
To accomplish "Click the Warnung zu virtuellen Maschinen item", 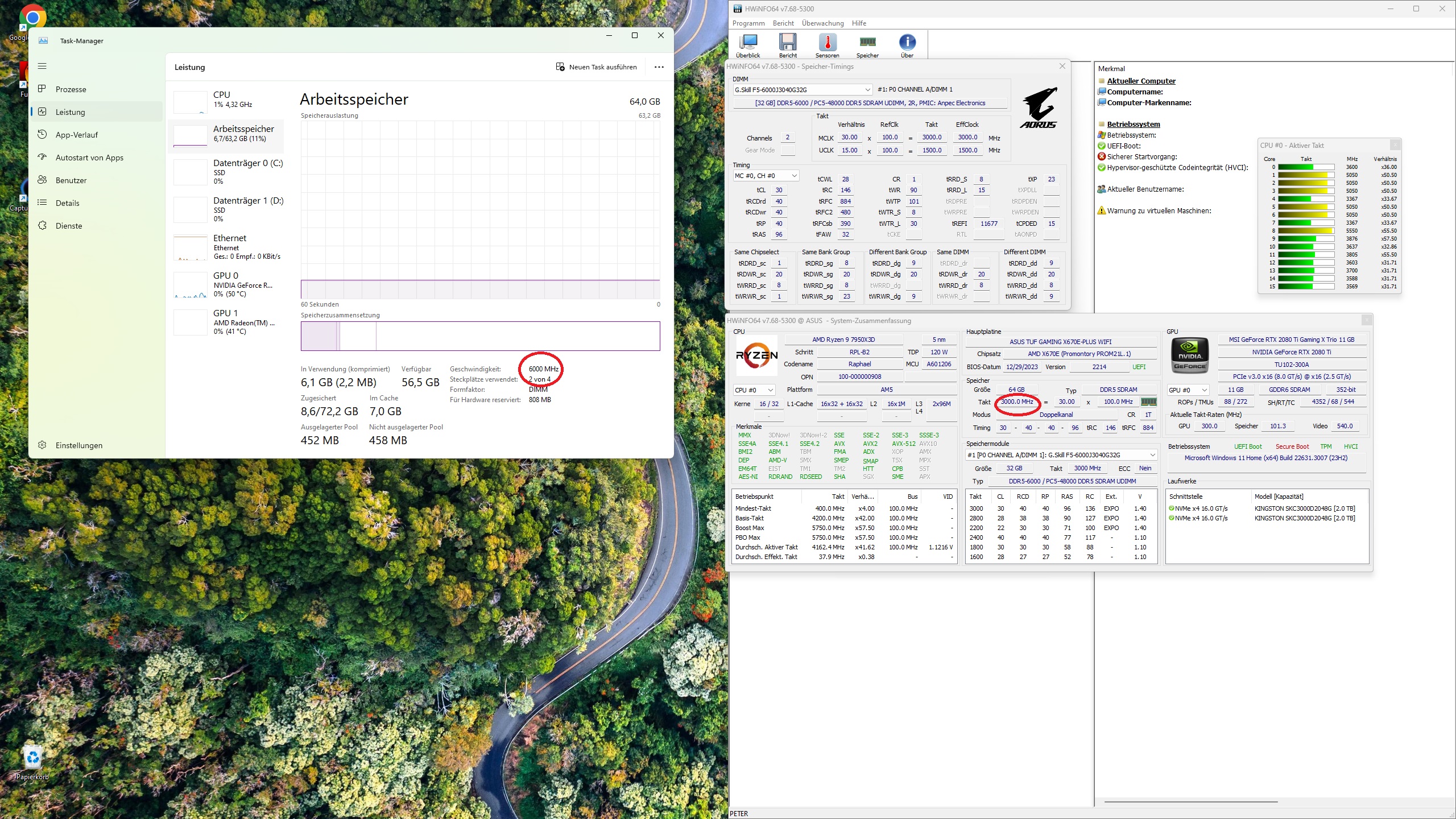I will [1155, 210].
